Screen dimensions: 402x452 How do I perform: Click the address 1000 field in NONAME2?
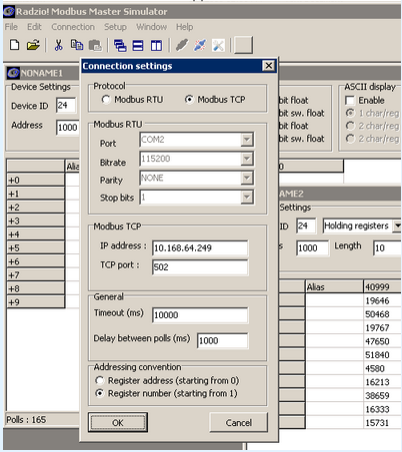[312, 248]
